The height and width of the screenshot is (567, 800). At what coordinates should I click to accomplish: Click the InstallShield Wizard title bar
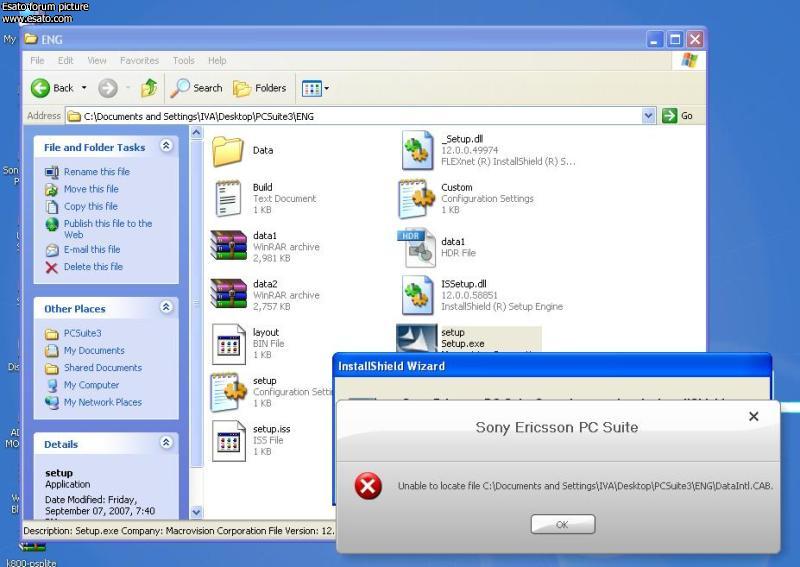tap(552, 366)
